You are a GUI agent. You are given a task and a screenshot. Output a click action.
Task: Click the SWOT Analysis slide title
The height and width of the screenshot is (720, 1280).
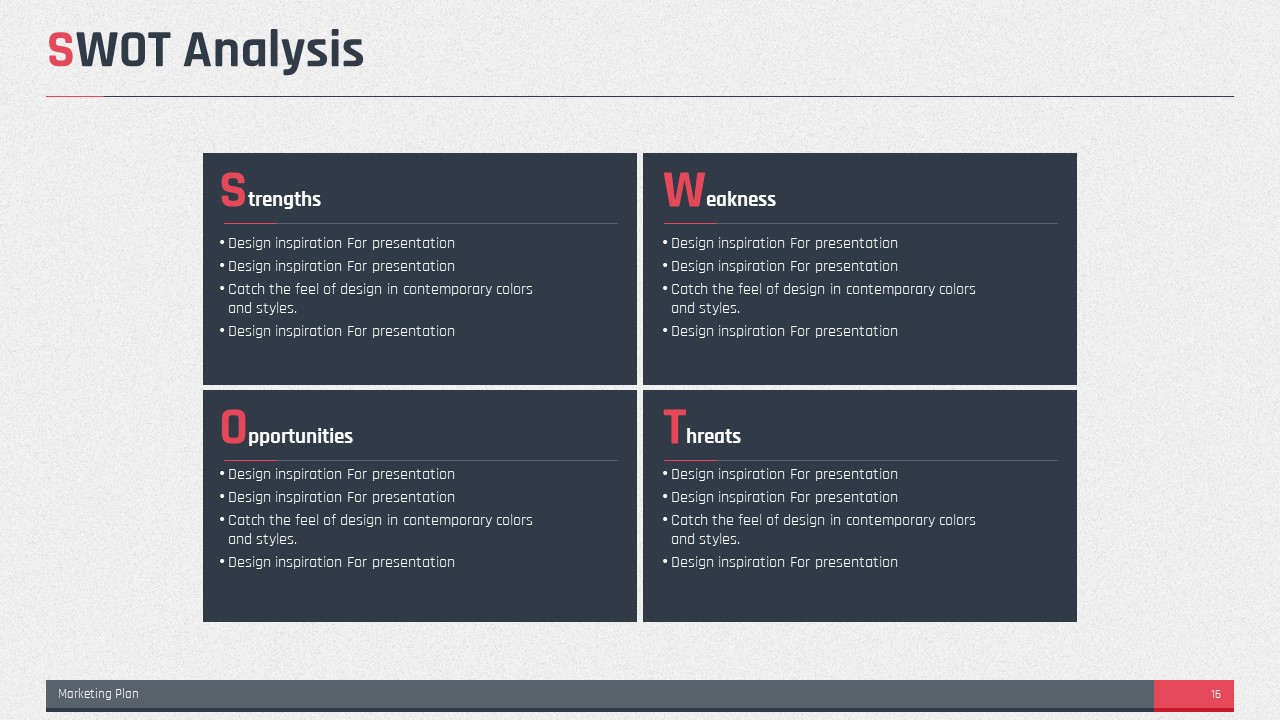205,50
